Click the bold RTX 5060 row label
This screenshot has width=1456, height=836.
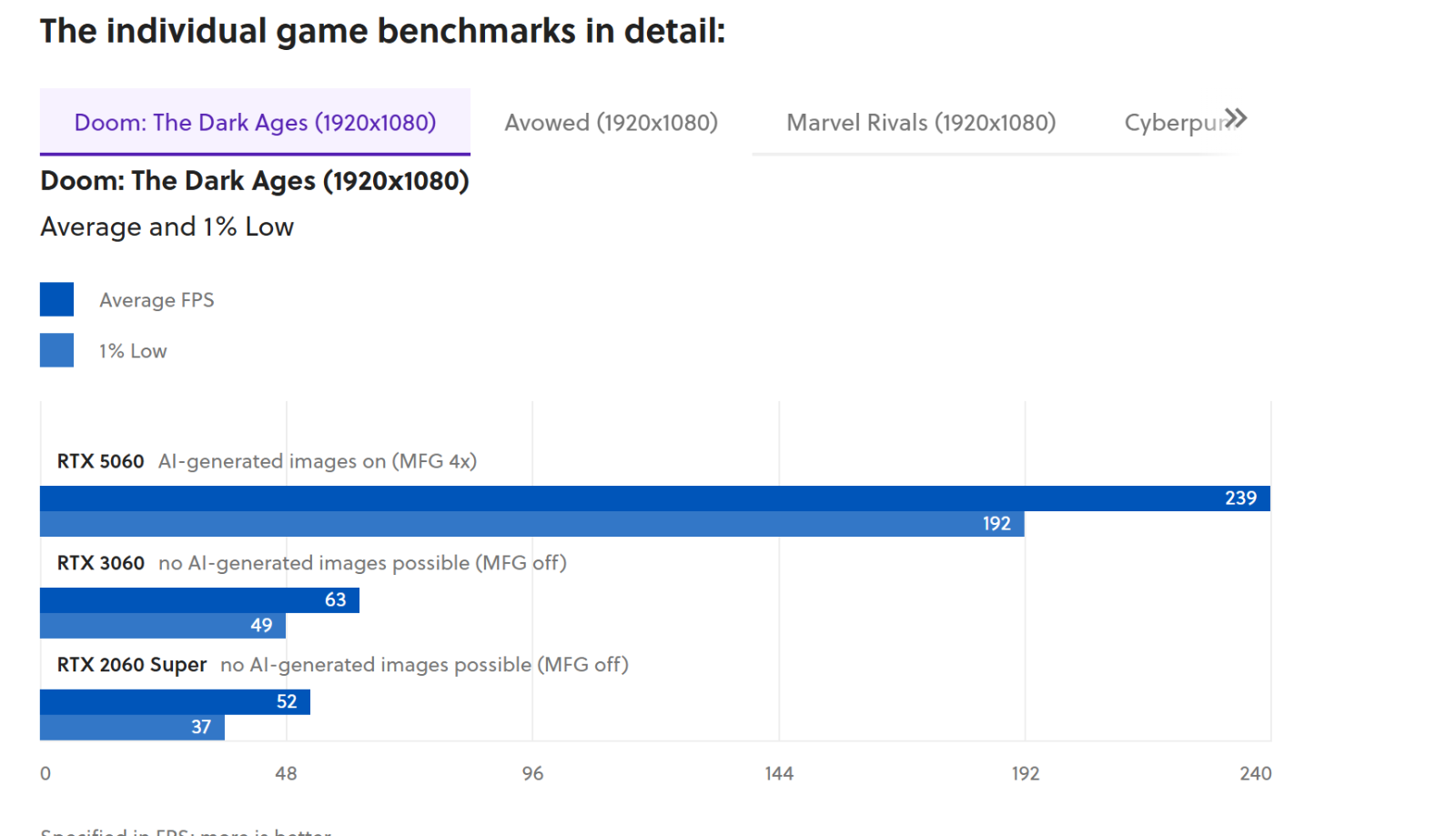click(100, 461)
